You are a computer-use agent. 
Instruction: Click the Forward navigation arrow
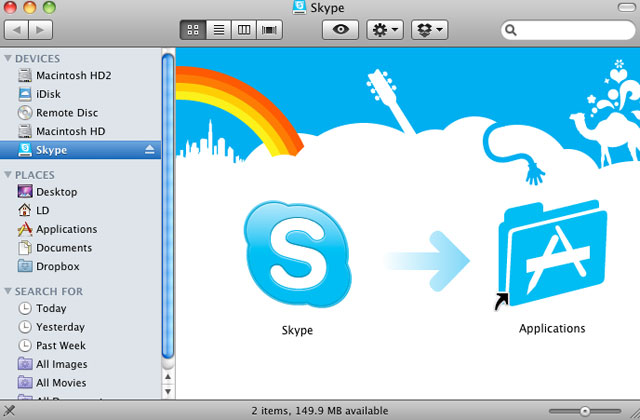coord(40,30)
